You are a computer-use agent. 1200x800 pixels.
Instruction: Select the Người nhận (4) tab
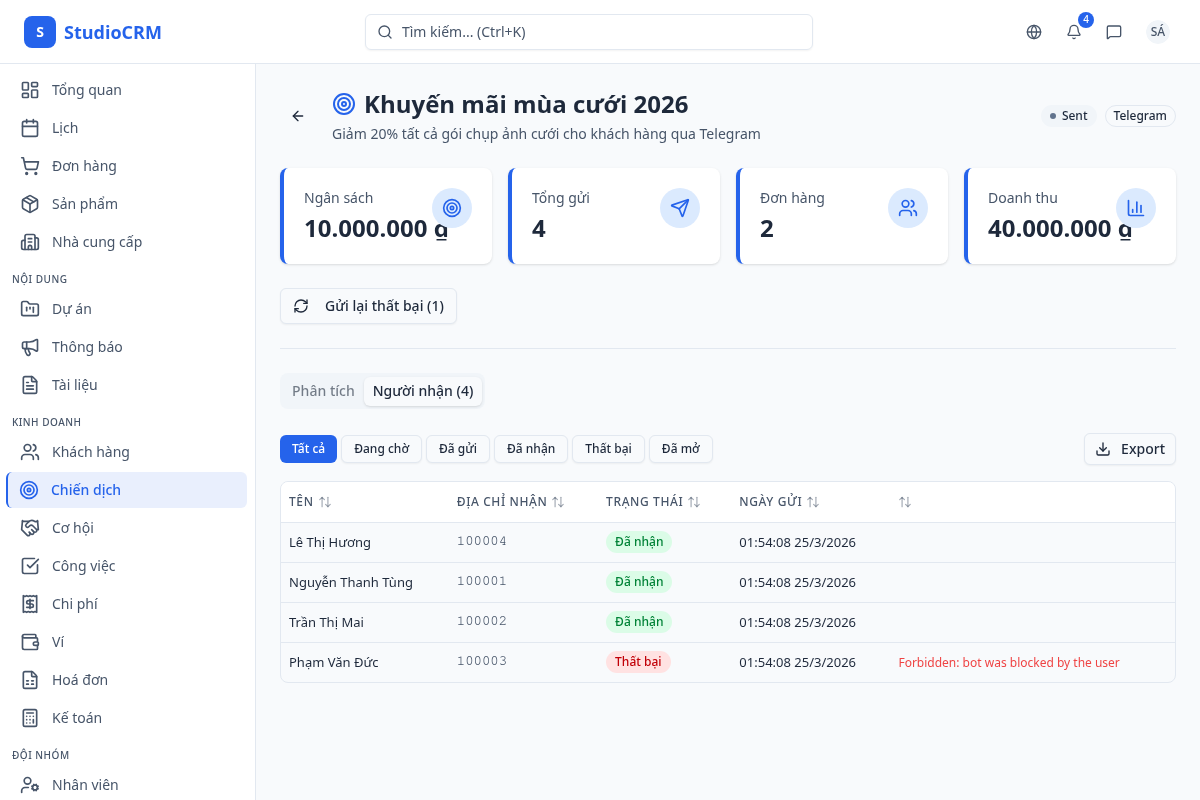pyautogui.click(x=423, y=391)
